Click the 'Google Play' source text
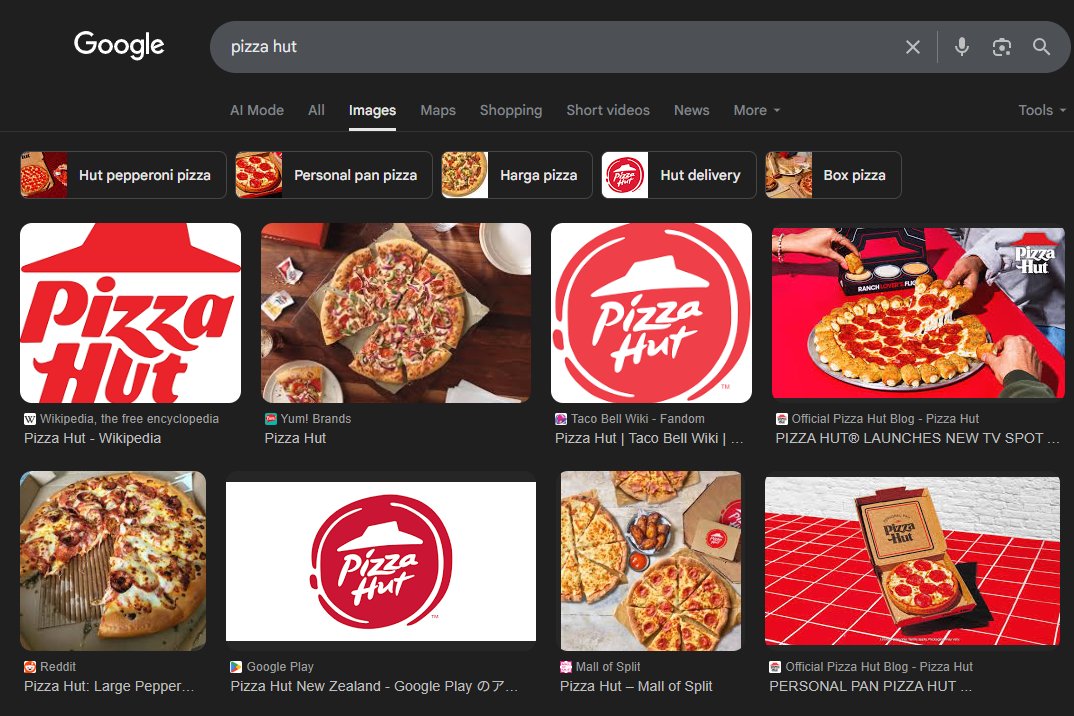The width and height of the screenshot is (1074, 716). (280, 667)
